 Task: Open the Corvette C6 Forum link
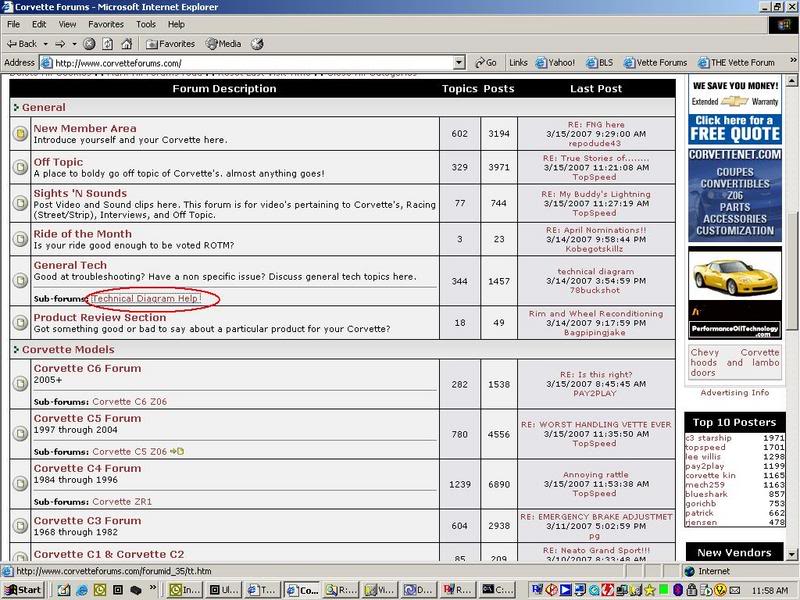[x=87, y=368]
